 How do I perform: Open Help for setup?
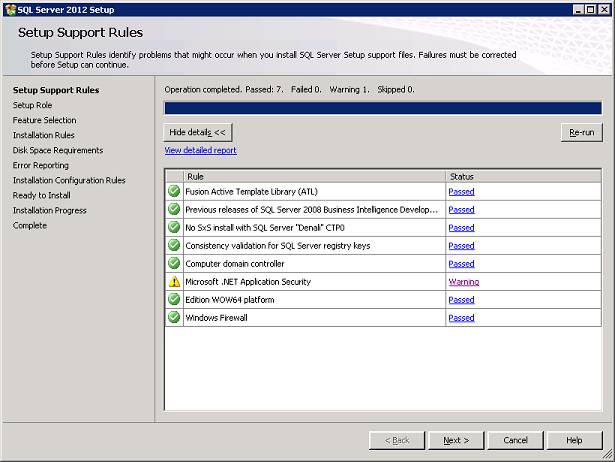(x=575, y=440)
